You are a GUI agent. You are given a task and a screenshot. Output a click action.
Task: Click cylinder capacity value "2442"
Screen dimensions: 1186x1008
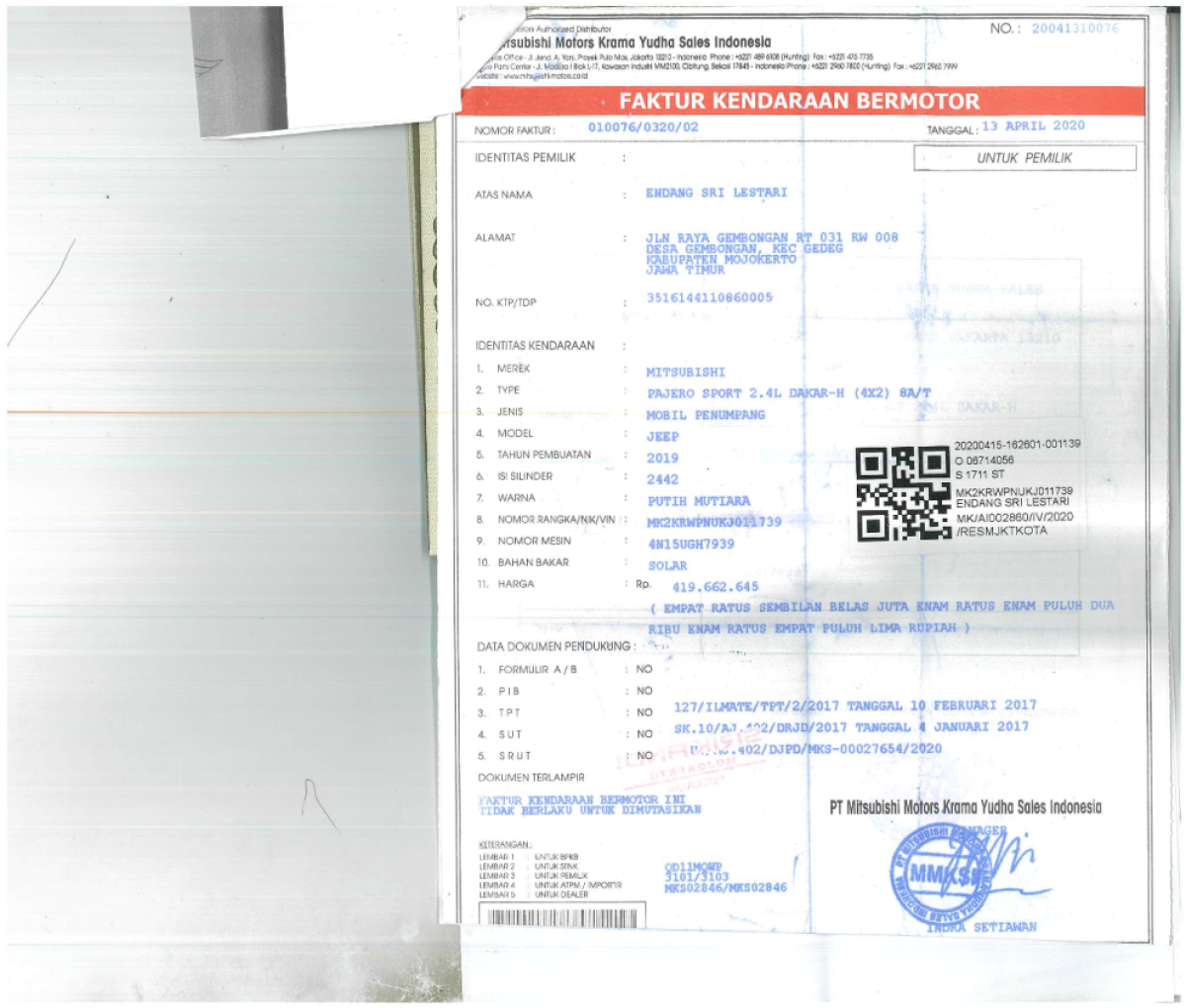[663, 479]
